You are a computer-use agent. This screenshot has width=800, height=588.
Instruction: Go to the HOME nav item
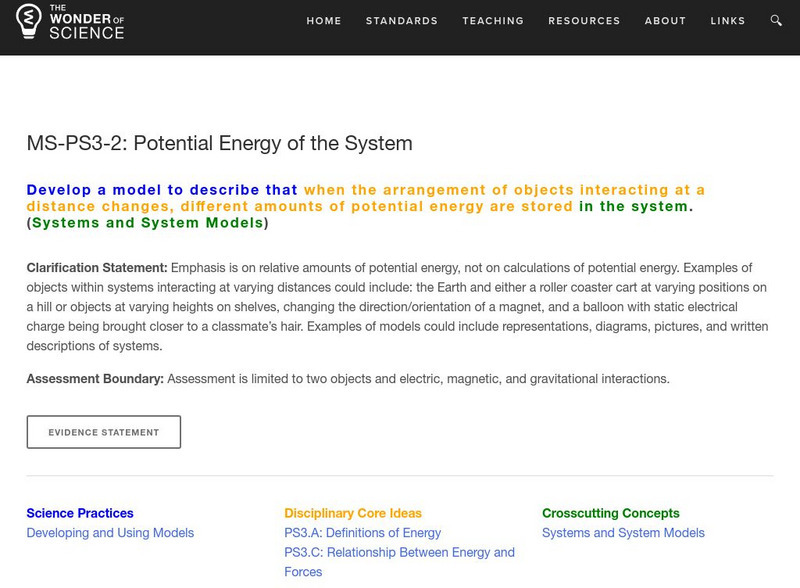pos(324,21)
